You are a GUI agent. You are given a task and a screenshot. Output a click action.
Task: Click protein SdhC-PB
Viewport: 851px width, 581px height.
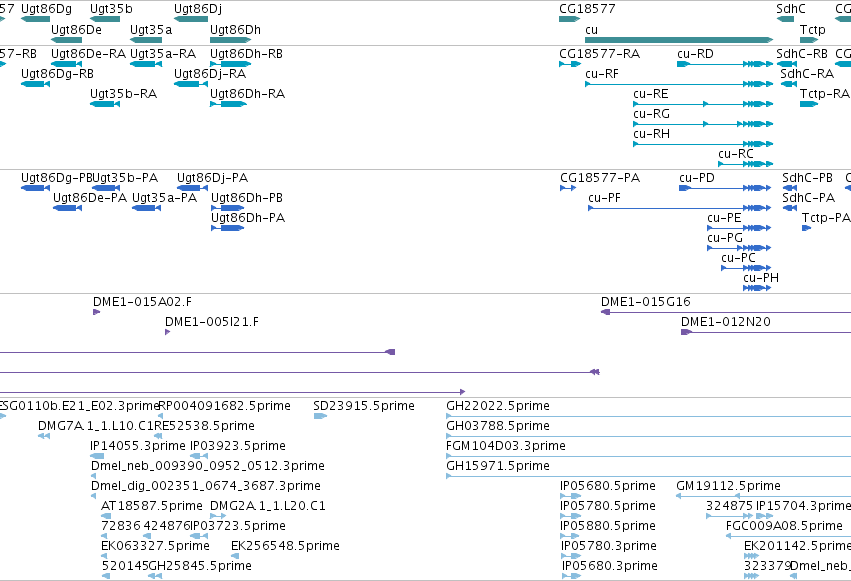tap(790, 188)
